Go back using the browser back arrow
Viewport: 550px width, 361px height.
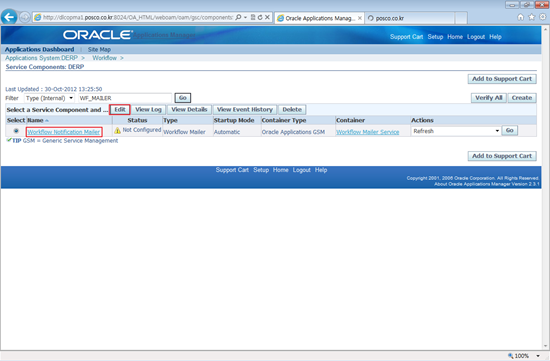[9, 17]
